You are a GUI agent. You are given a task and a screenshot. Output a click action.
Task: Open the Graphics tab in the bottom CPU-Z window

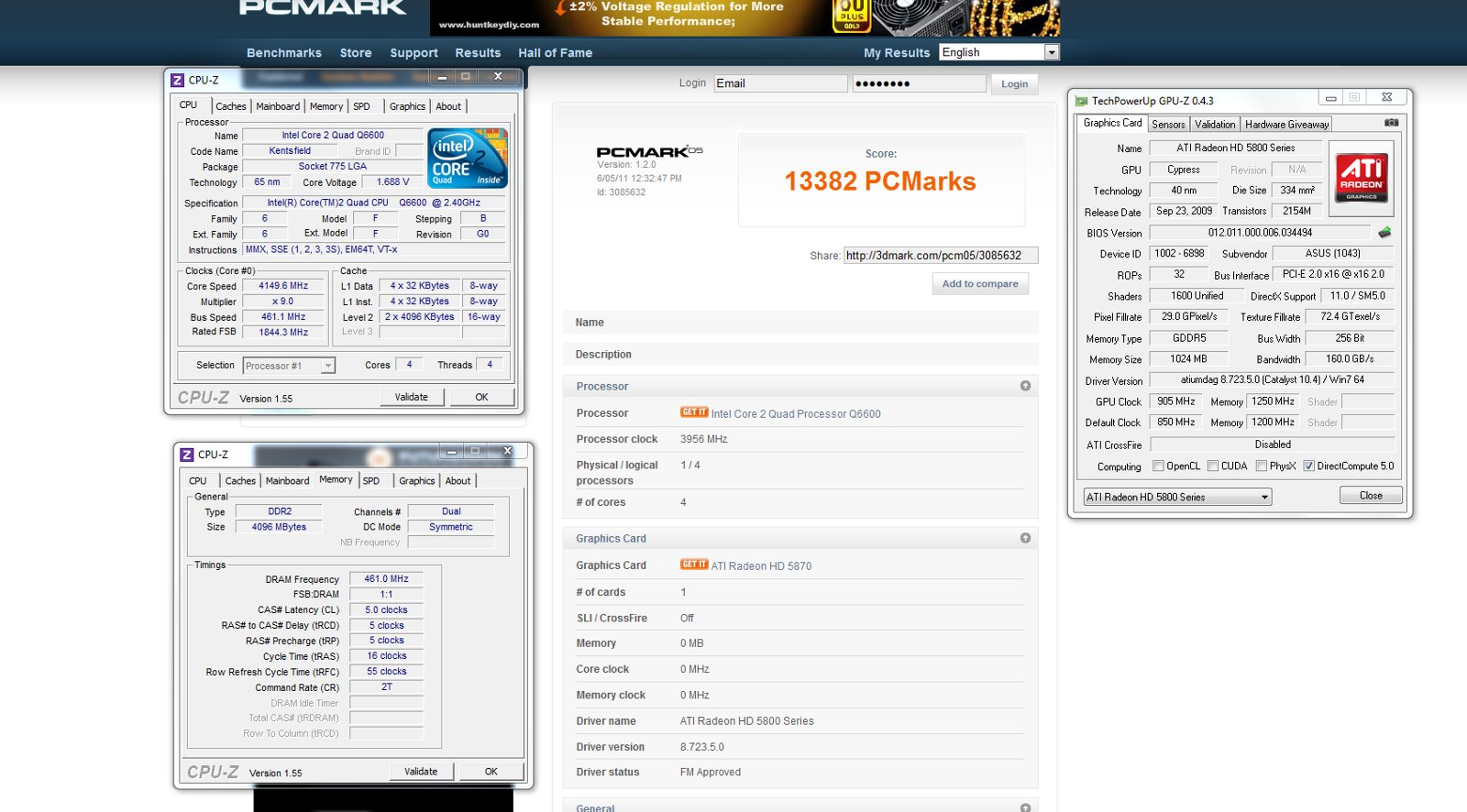coord(417,480)
